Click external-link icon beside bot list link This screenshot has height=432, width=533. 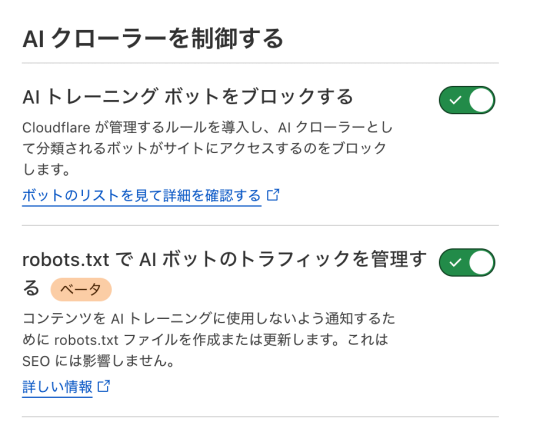tap(273, 195)
